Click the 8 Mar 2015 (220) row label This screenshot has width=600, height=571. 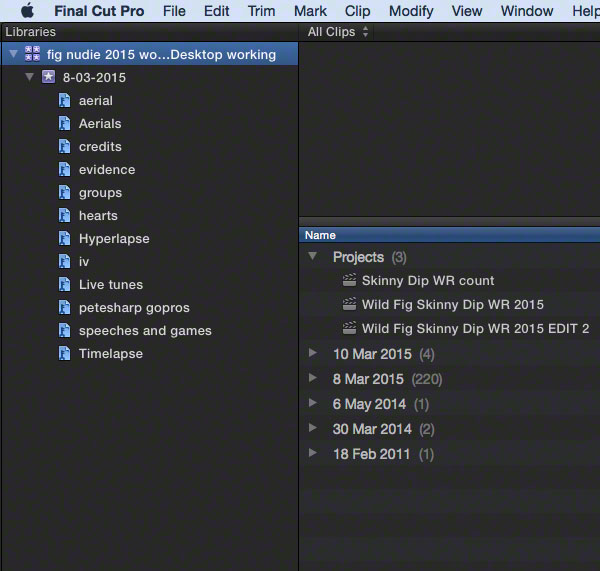387,379
